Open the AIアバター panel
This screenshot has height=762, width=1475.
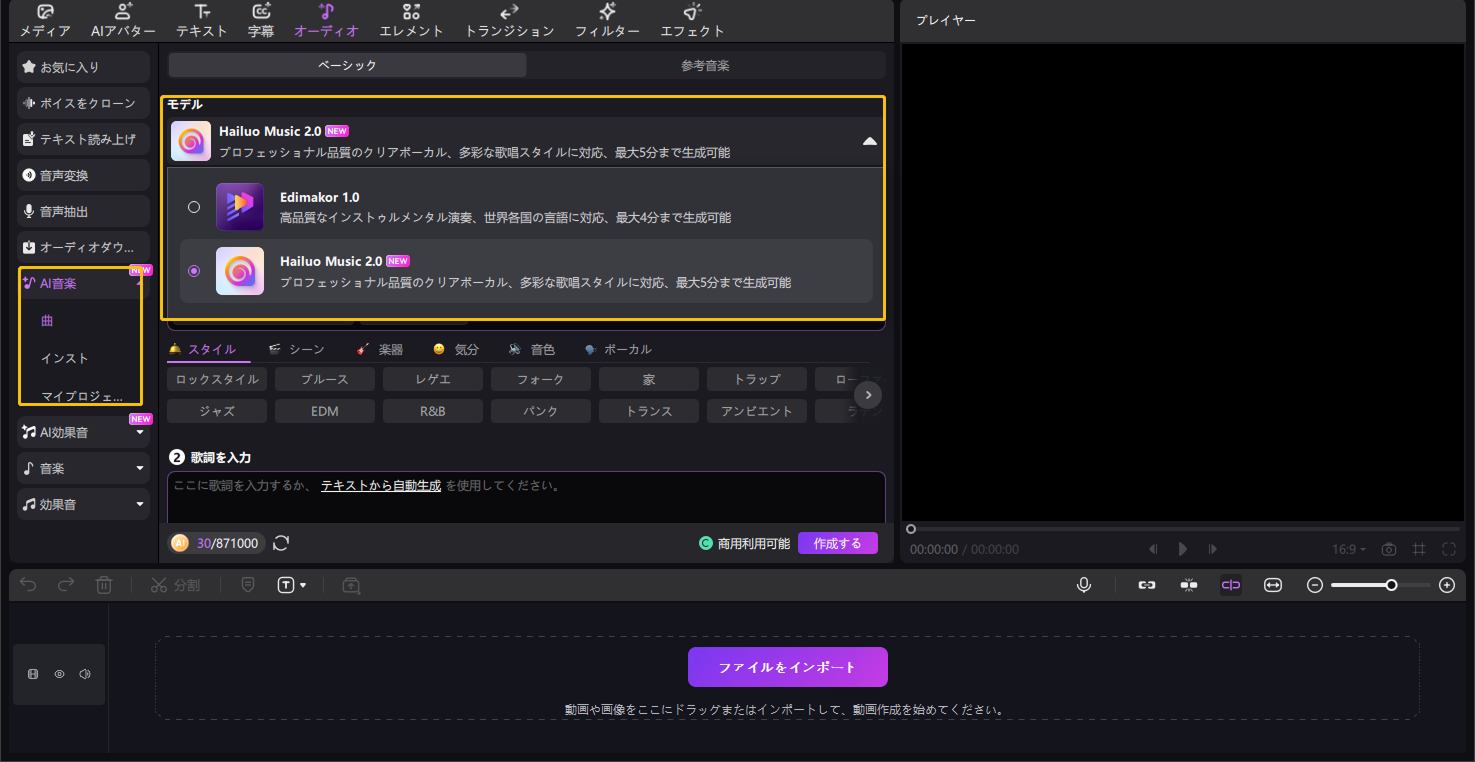pyautogui.click(x=122, y=20)
